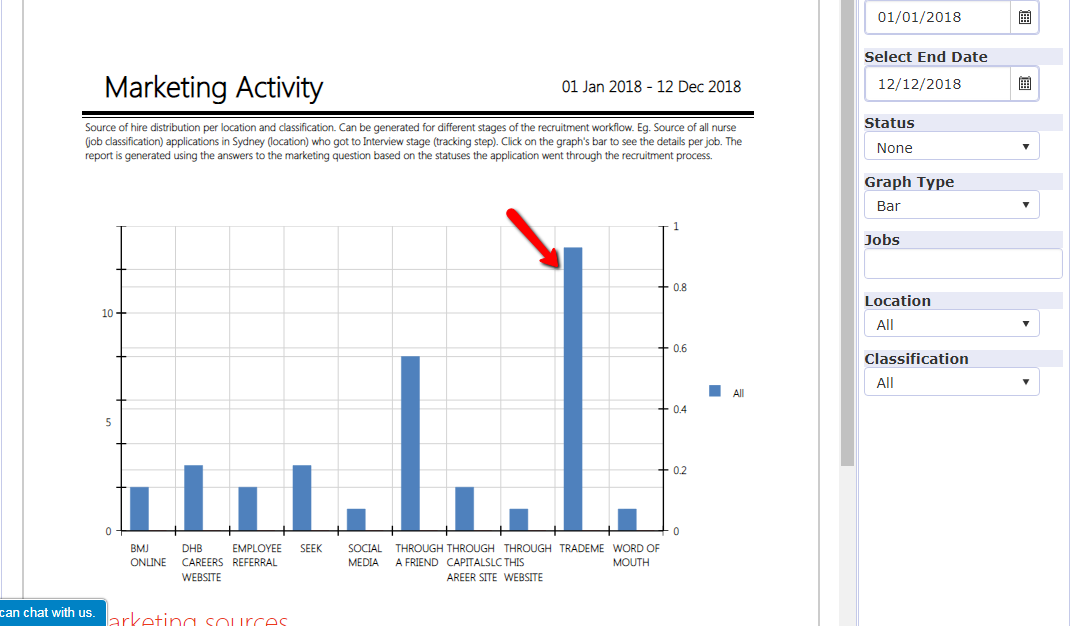Click the legend label All
1073x626 pixels.
pos(738,393)
